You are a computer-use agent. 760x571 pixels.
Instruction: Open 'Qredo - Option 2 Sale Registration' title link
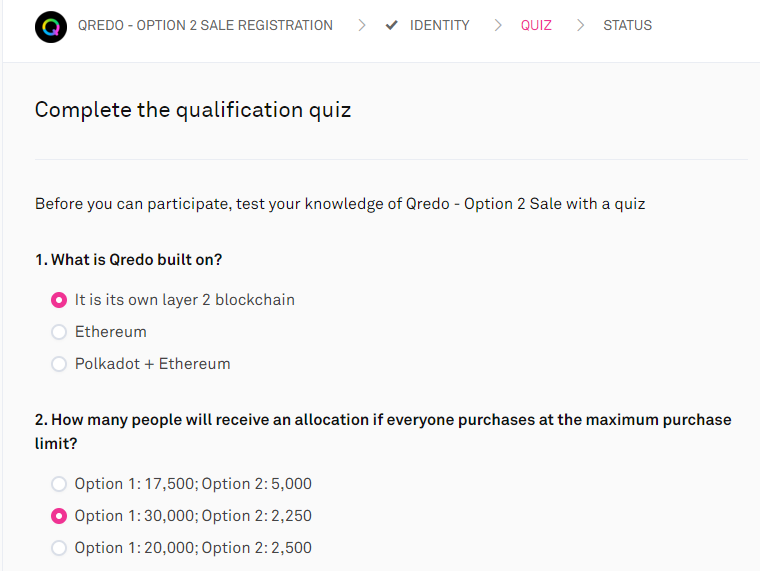click(x=205, y=25)
